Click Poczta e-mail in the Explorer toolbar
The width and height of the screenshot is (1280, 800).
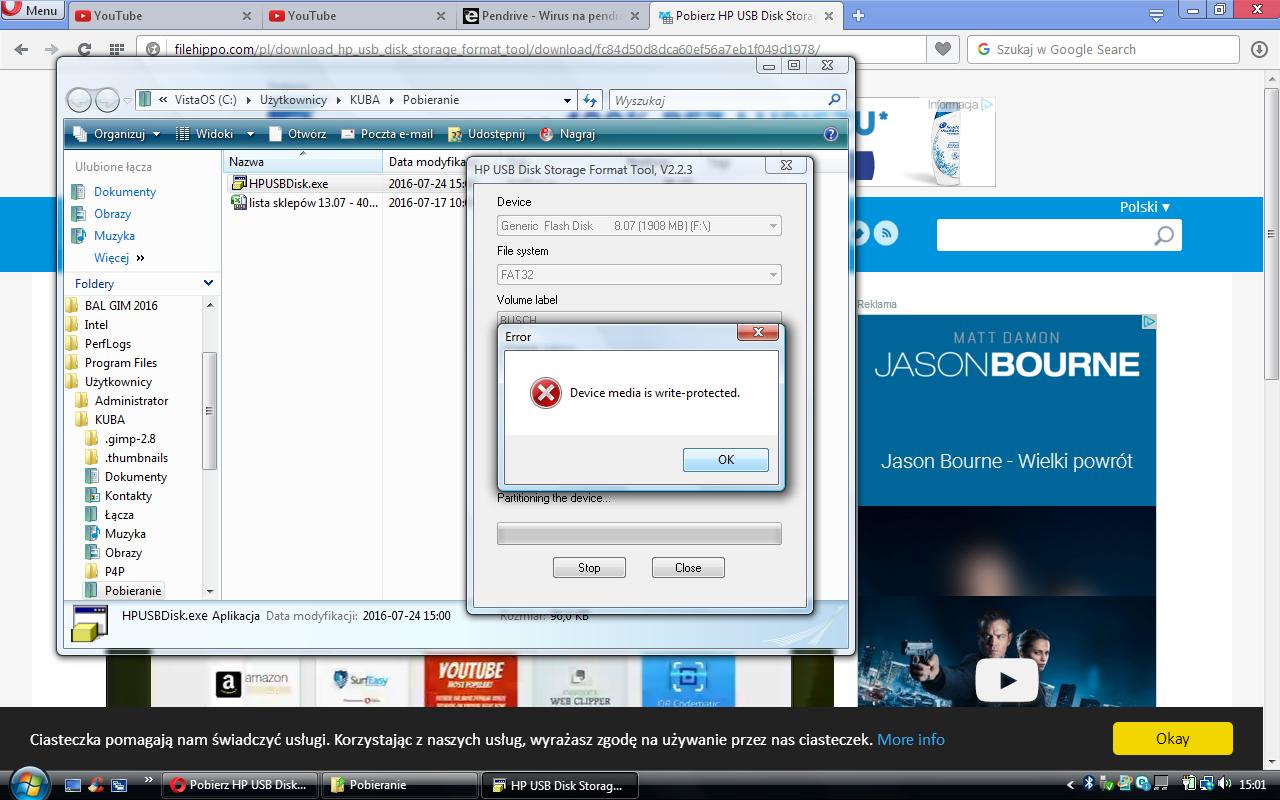tap(388, 134)
